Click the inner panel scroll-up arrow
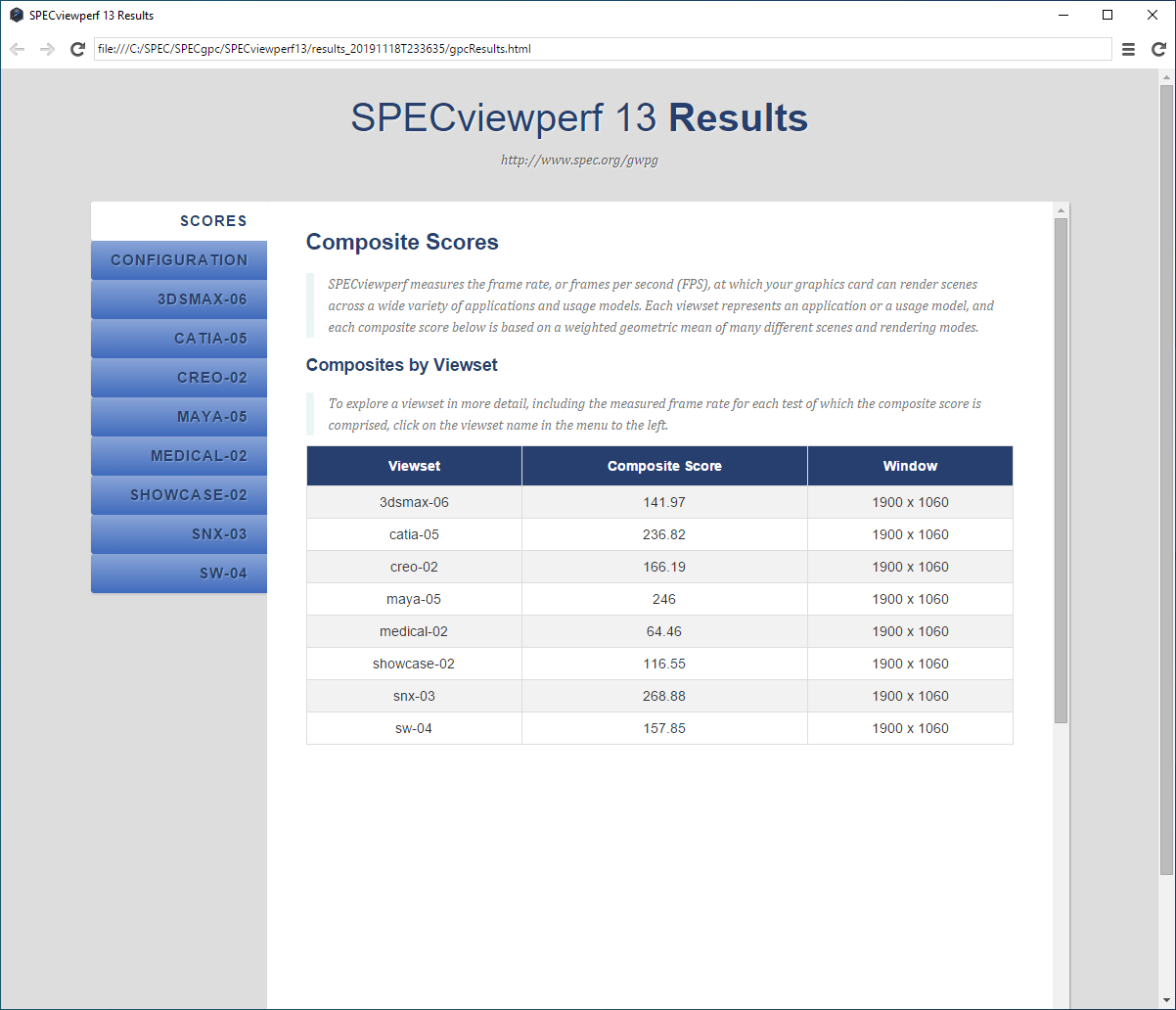The height and width of the screenshot is (1010, 1176). click(1061, 209)
